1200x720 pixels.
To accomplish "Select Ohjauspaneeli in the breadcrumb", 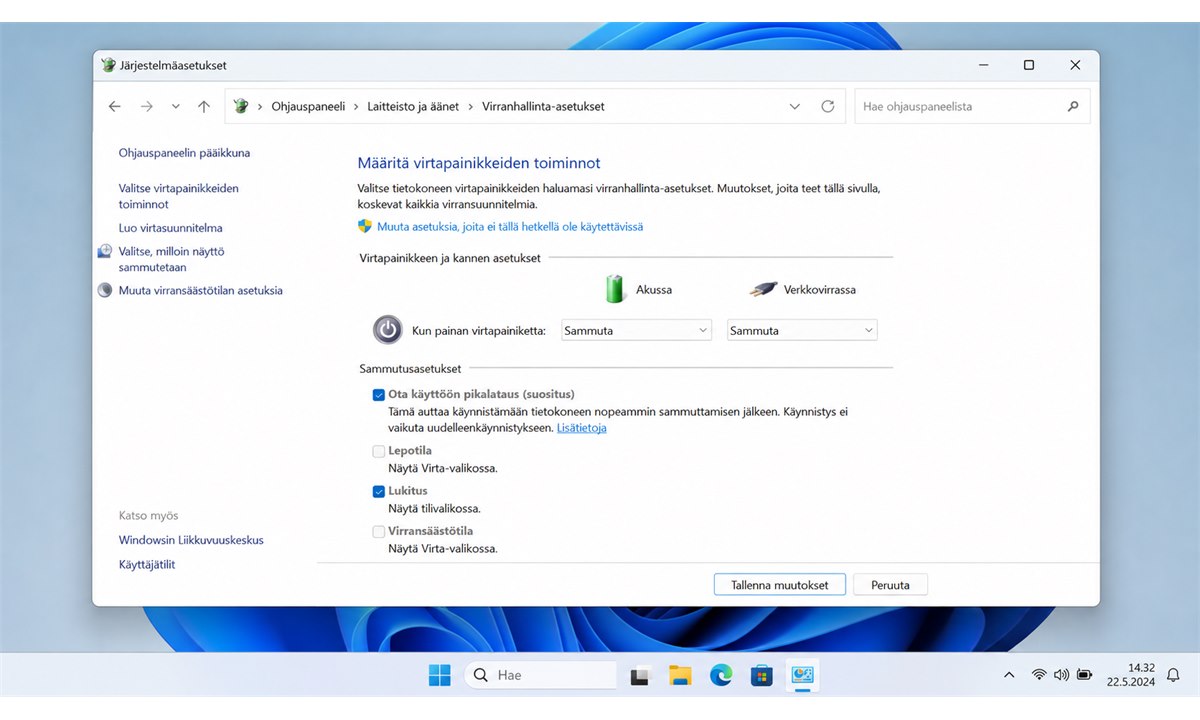I will point(308,106).
